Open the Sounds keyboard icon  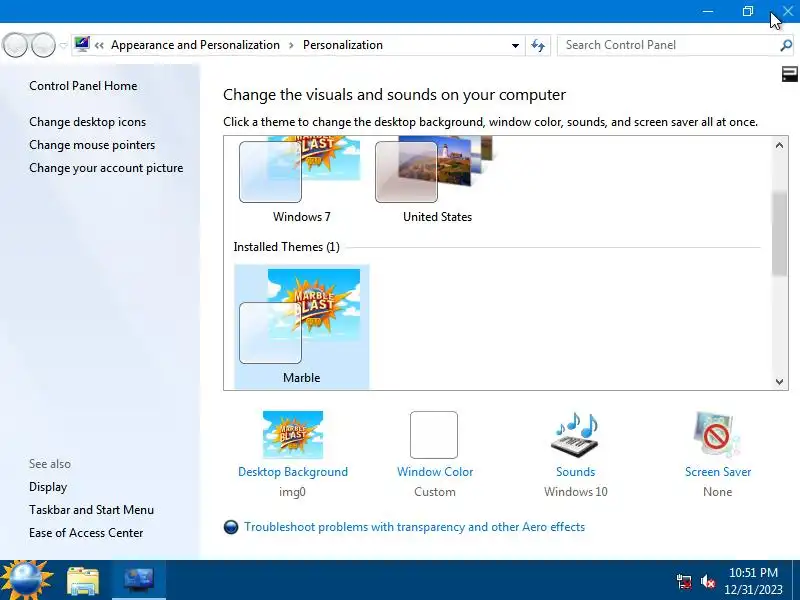[575, 435]
